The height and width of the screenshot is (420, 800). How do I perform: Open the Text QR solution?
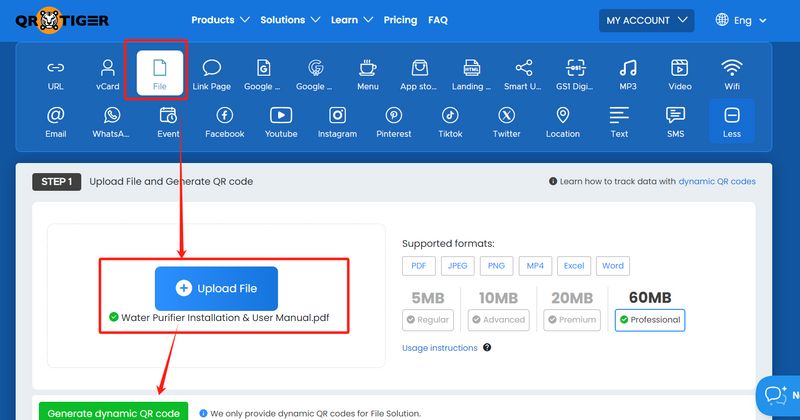(x=619, y=122)
